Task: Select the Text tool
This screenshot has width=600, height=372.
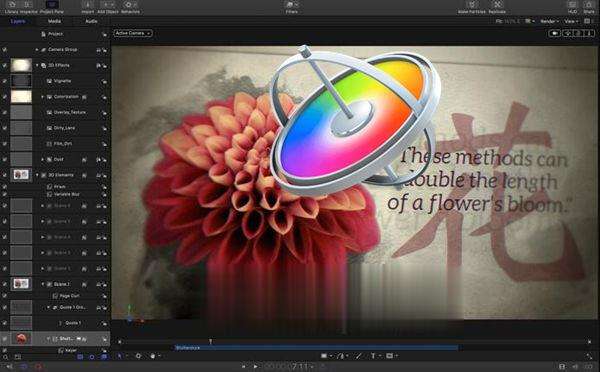Action: pyautogui.click(x=373, y=356)
